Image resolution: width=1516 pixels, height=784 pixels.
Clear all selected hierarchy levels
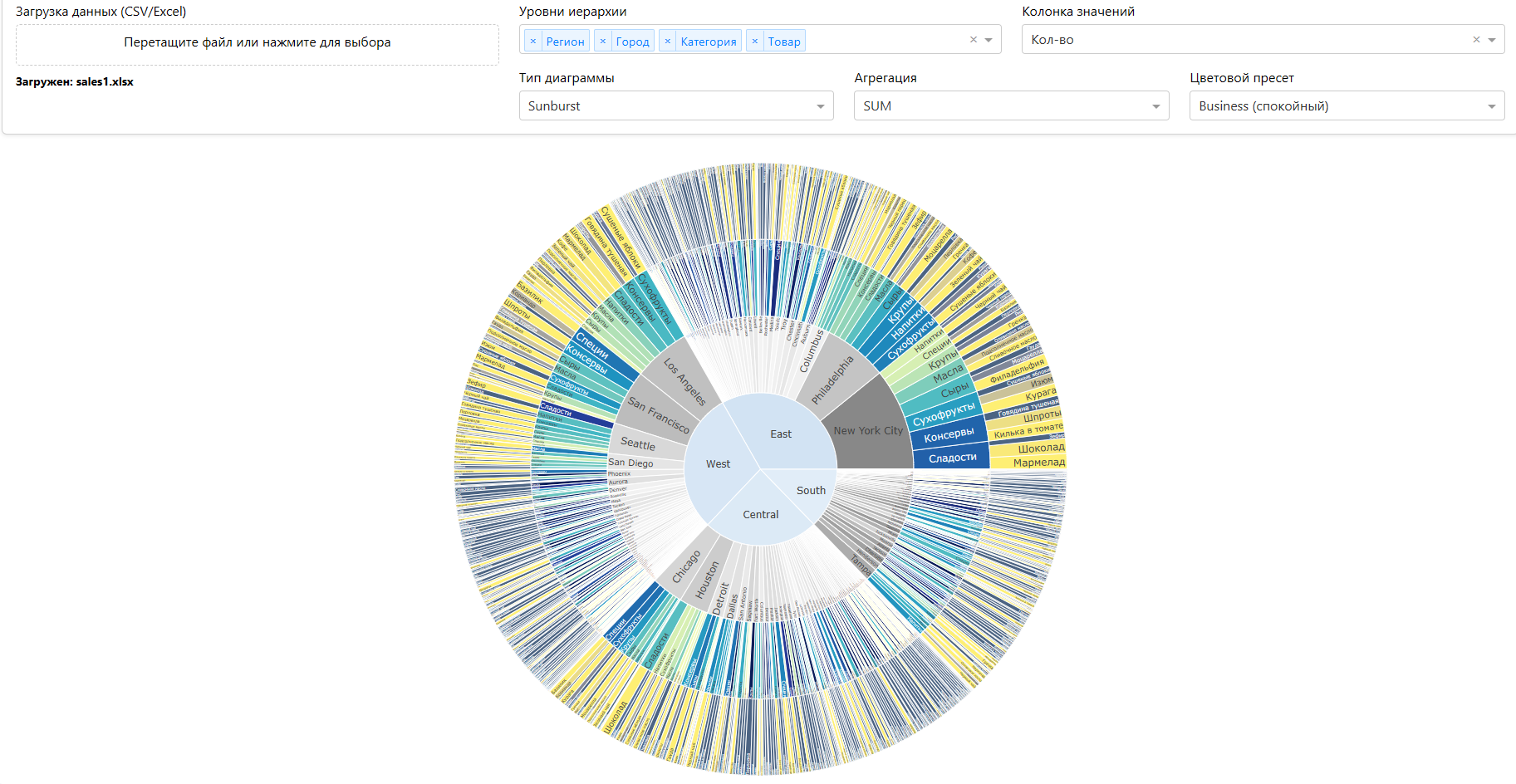point(973,40)
